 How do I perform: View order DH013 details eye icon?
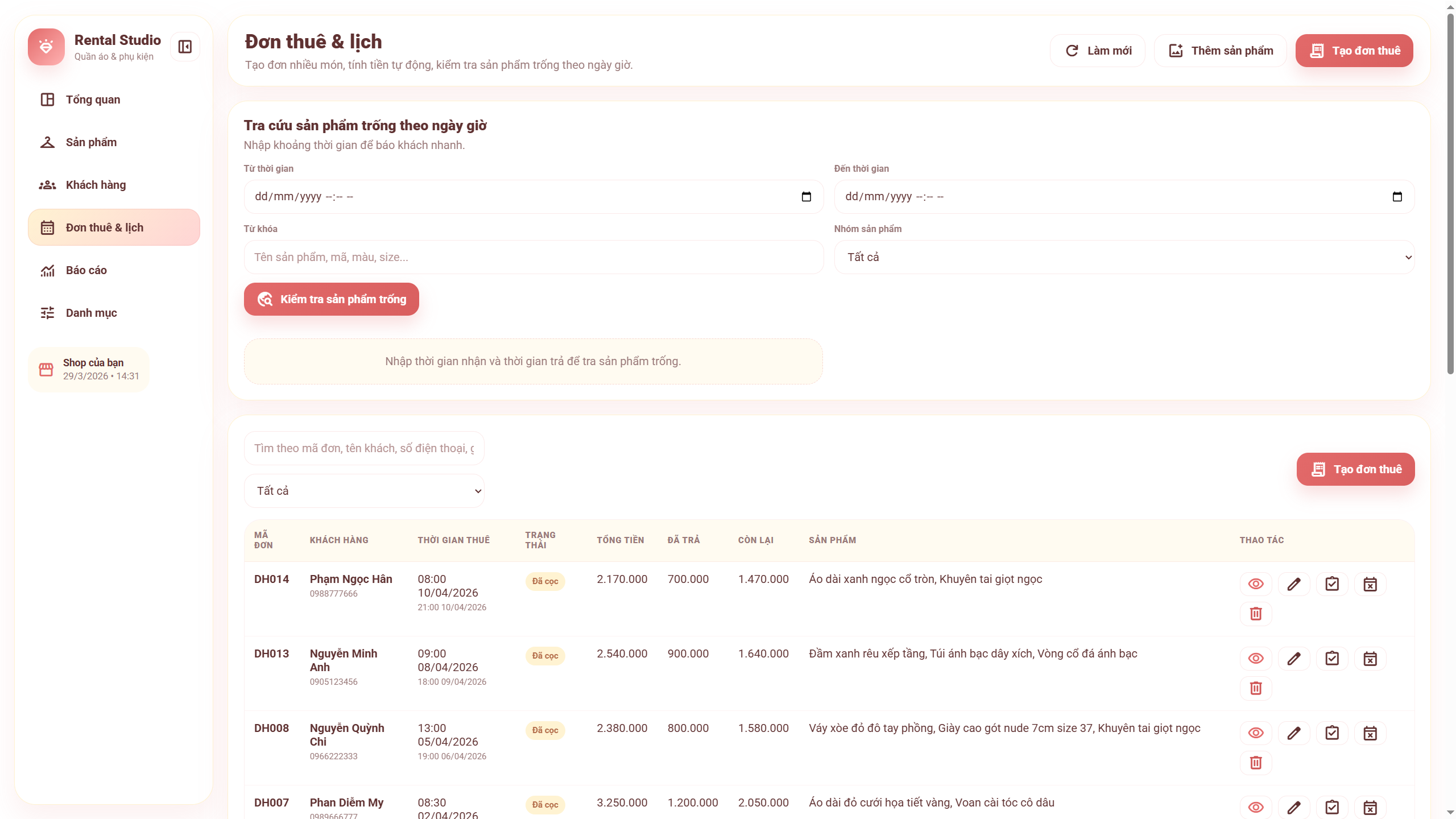(x=1256, y=659)
